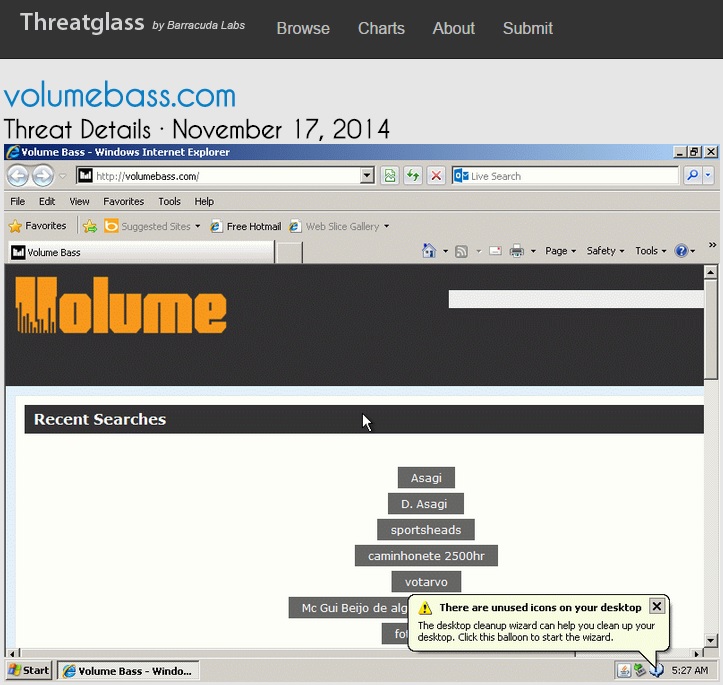Click the green network tray icon

640,670
